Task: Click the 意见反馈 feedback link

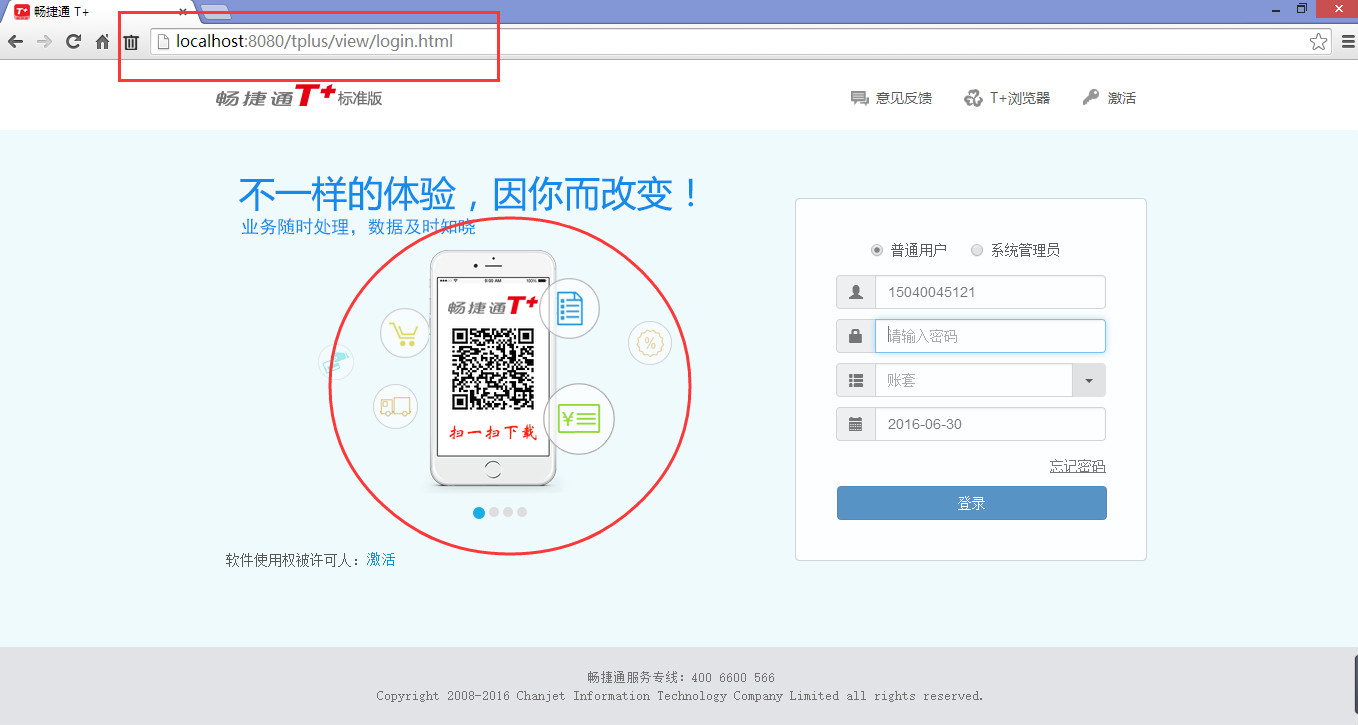Action: (891, 98)
